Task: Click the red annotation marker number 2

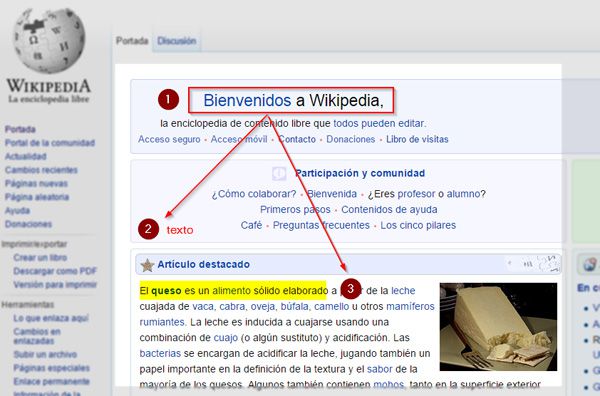Action: point(148,229)
